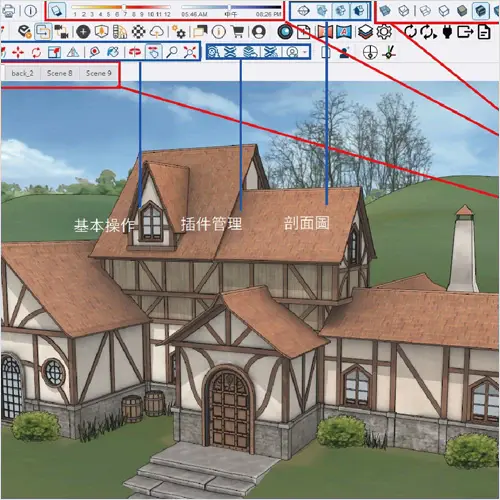This screenshot has width=500, height=500.
Task: Expand the dropdown arrow beside user icon
Action: [304, 52]
